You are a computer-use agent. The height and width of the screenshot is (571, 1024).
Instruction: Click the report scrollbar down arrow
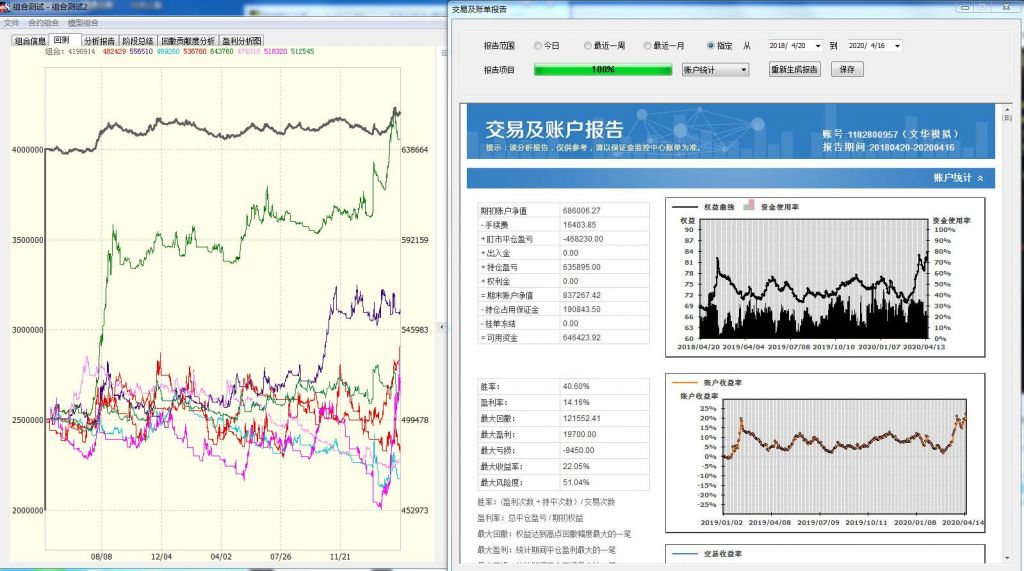click(x=1006, y=557)
